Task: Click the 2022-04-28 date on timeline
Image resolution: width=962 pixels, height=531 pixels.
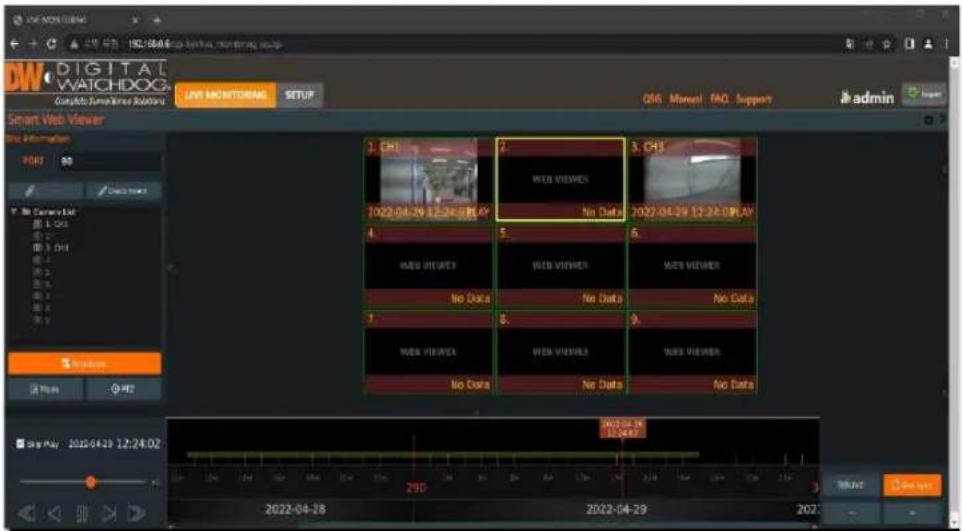Action: click(x=295, y=510)
